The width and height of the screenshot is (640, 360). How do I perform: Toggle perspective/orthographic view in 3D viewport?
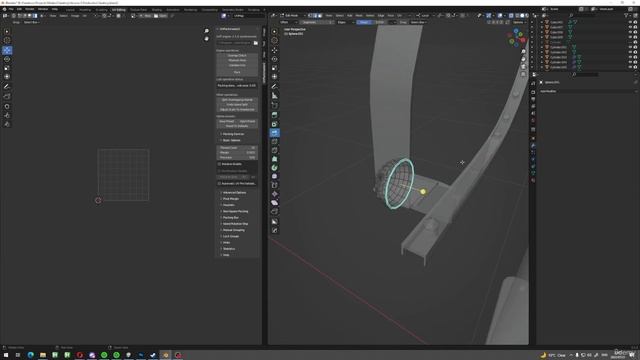click(523, 74)
